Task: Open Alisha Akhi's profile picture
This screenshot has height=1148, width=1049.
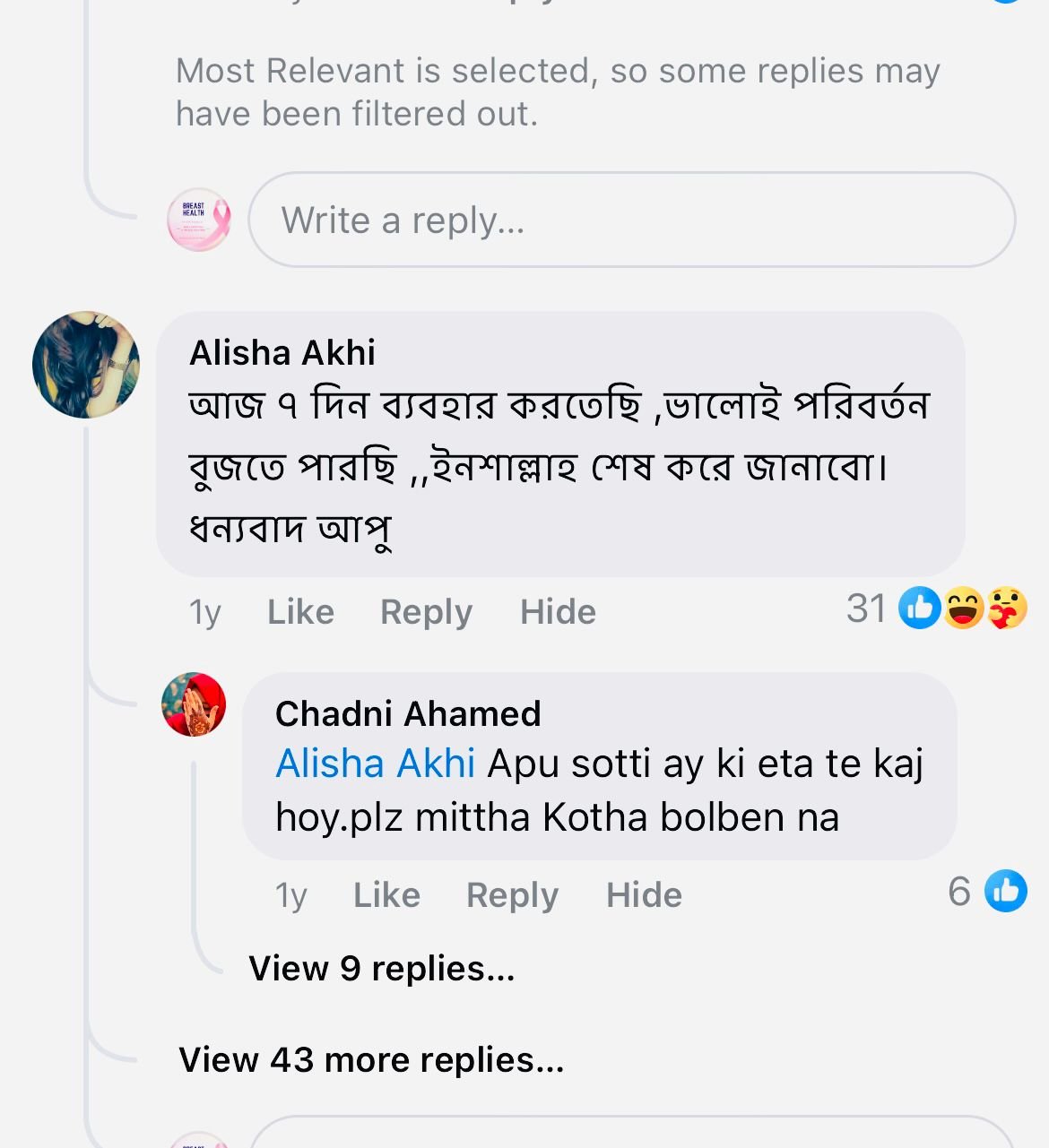Action: coord(86,365)
